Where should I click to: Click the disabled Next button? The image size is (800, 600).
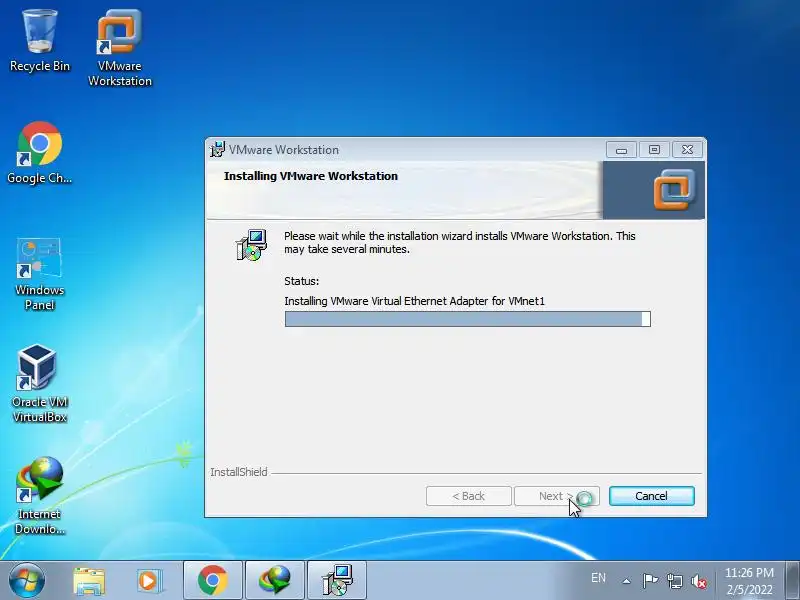[x=557, y=496]
